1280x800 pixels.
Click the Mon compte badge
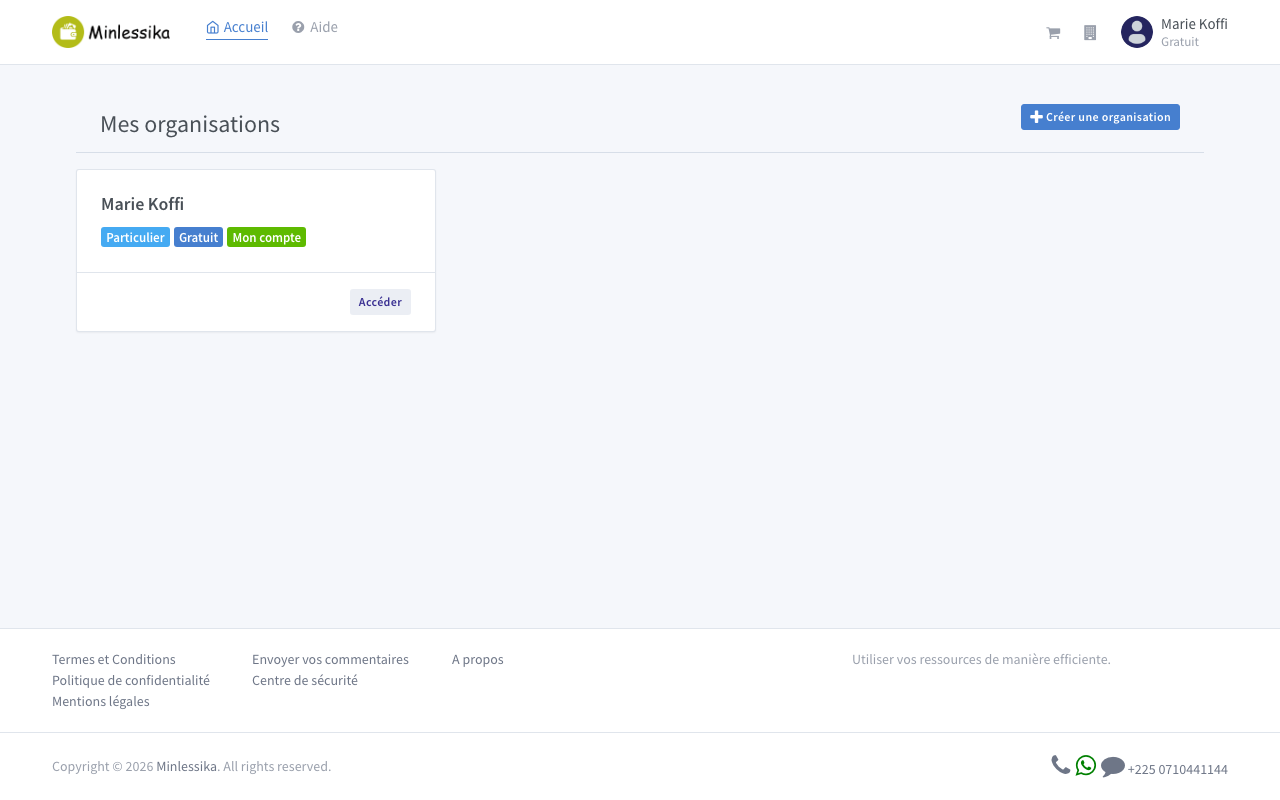pos(266,237)
